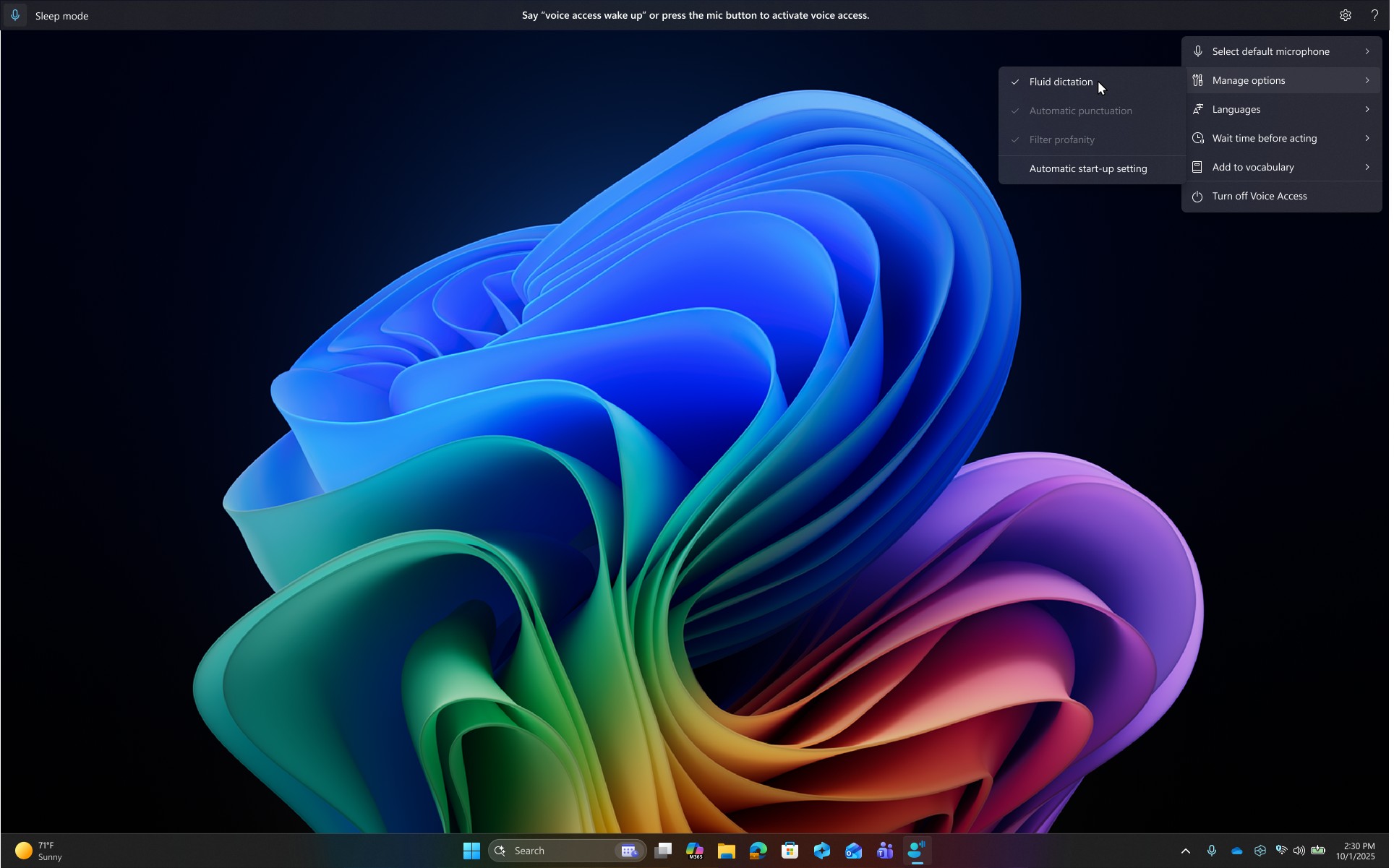Open Outlook from the taskbar

click(855, 851)
